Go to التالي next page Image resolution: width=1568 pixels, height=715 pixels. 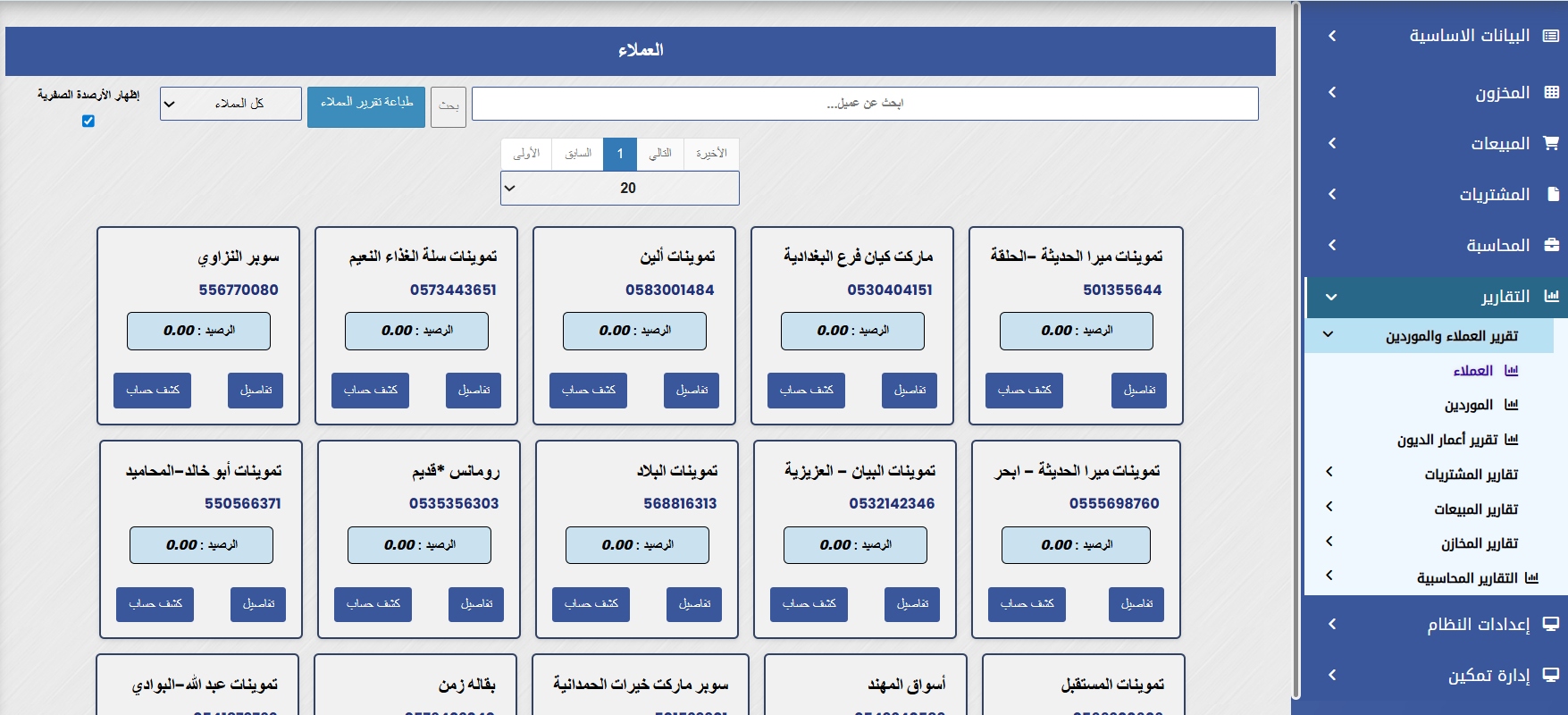660,154
